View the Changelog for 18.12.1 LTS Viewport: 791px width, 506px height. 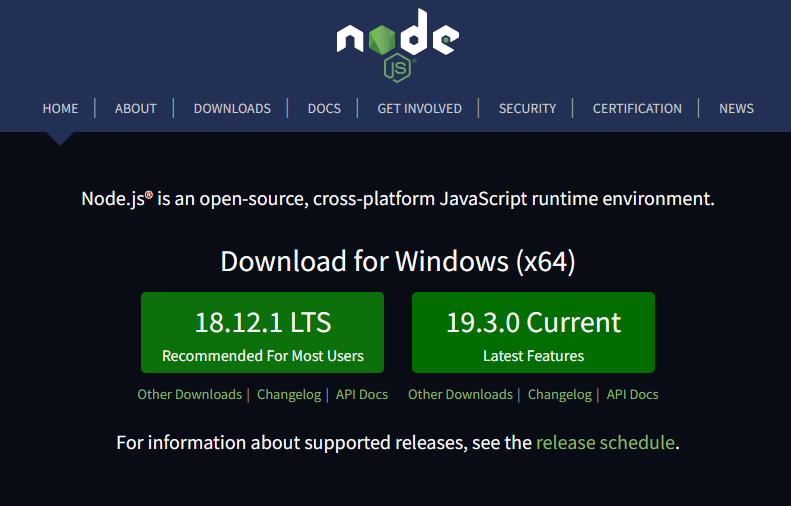pos(289,395)
